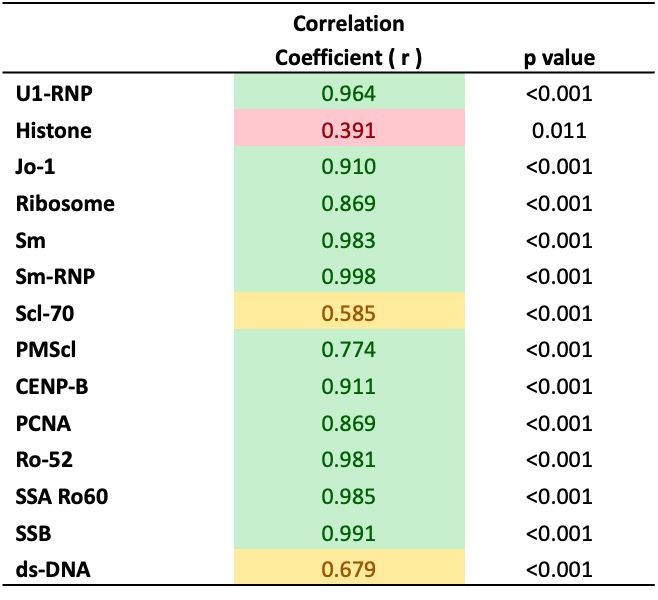Click the 0.011 p value cell
658x600 pixels.
pos(559,131)
